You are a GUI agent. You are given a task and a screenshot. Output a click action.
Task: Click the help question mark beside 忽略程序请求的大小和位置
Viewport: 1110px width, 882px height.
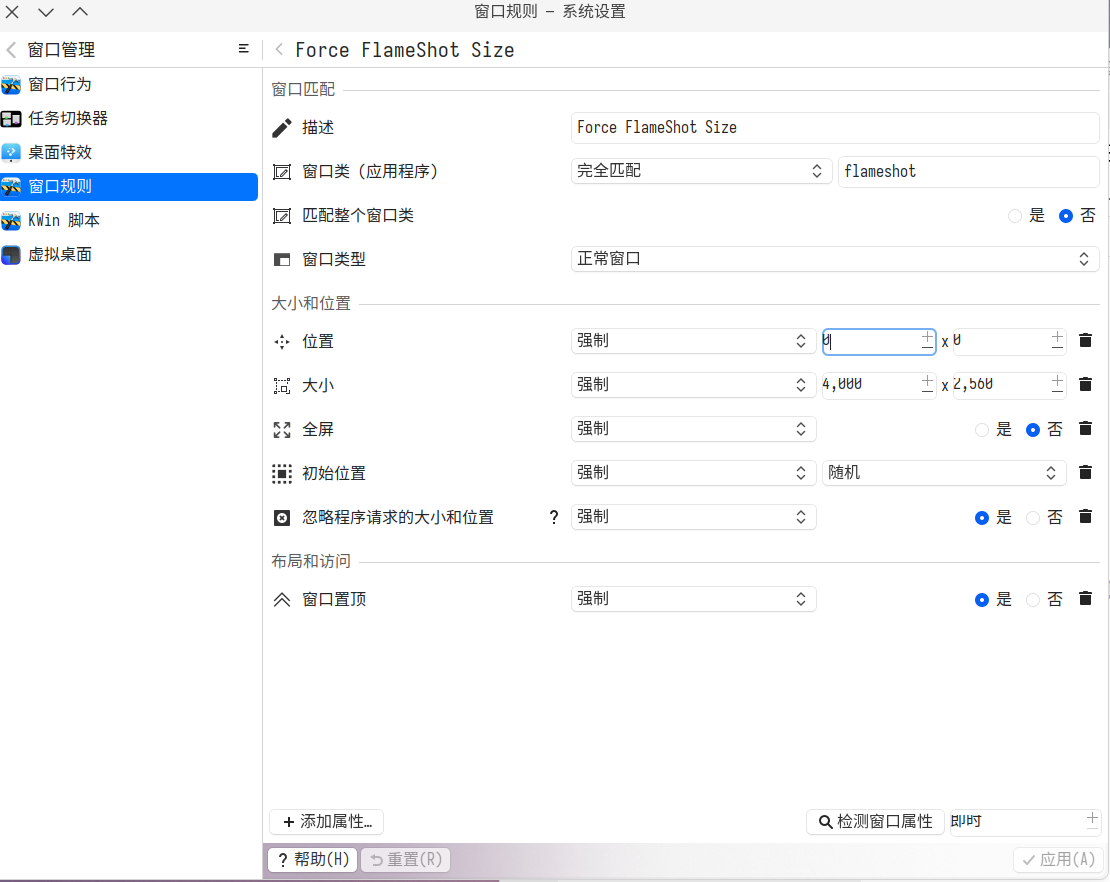click(554, 517)
